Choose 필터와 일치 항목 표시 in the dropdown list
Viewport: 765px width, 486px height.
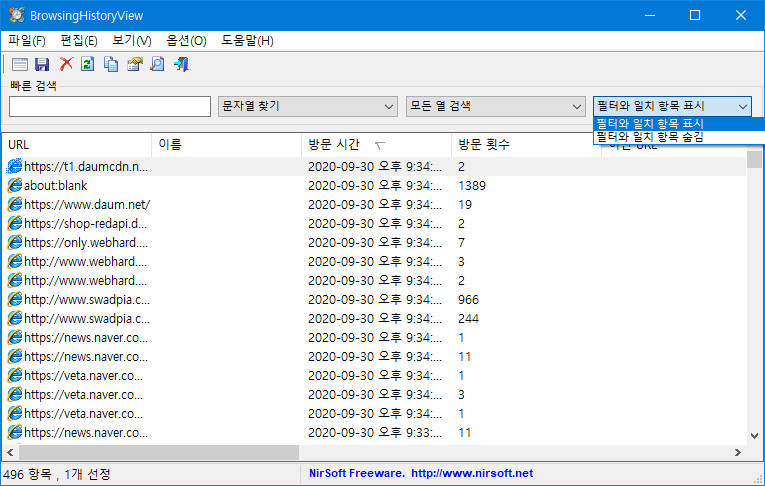coord(679,123)
